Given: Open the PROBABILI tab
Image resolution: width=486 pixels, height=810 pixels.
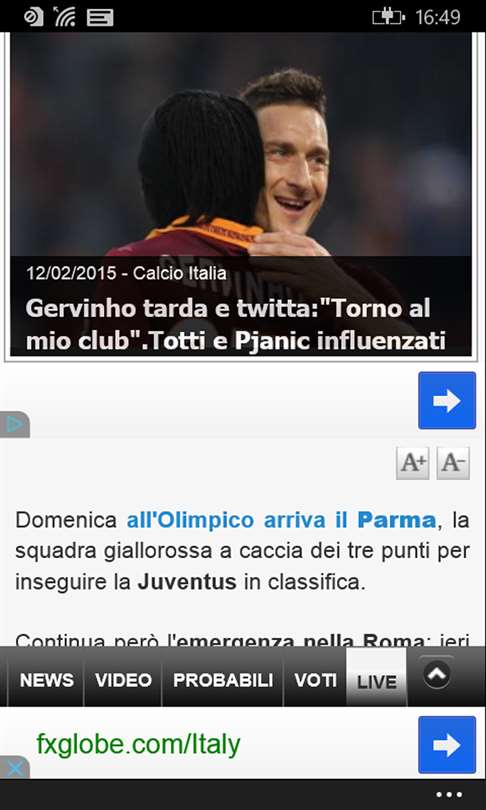Looking at the screenshot, I should (223, 680).
